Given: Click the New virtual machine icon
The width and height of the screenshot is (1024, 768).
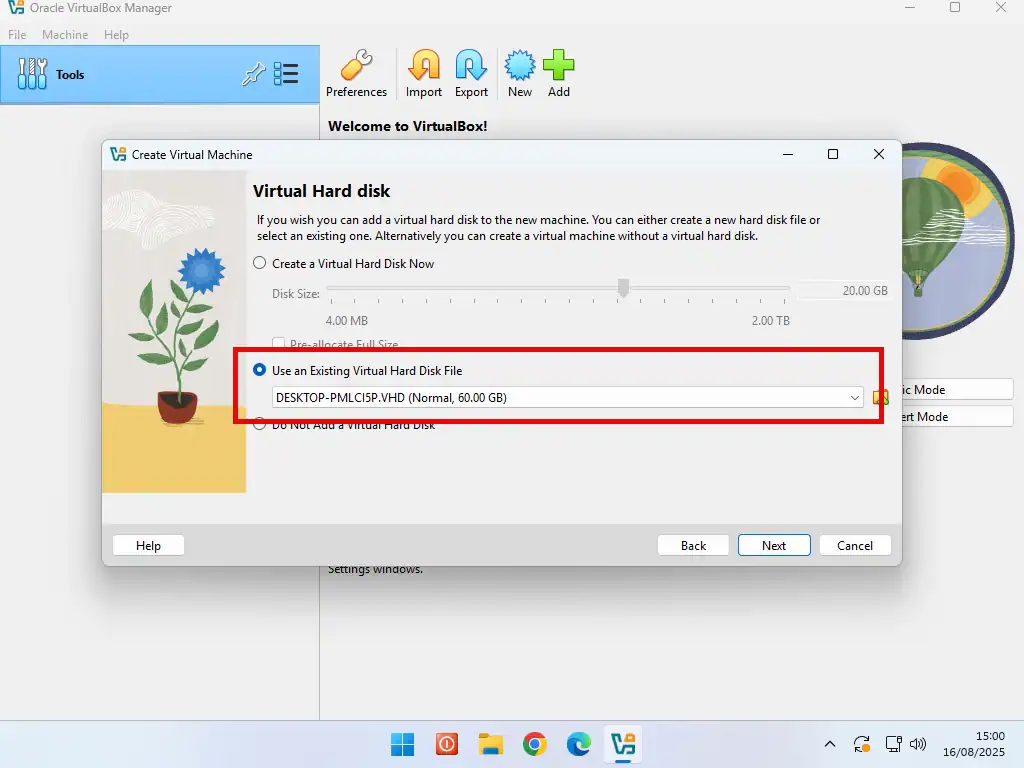Looking at the screenshot, I should point(519,67).
